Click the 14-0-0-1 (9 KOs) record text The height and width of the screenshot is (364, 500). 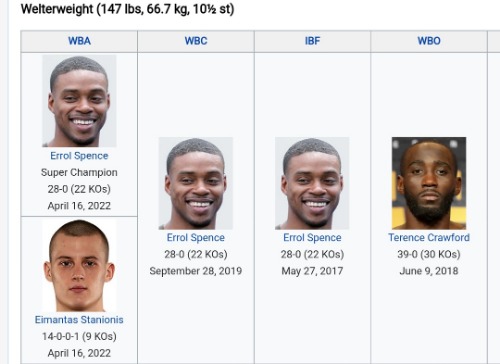79,336
